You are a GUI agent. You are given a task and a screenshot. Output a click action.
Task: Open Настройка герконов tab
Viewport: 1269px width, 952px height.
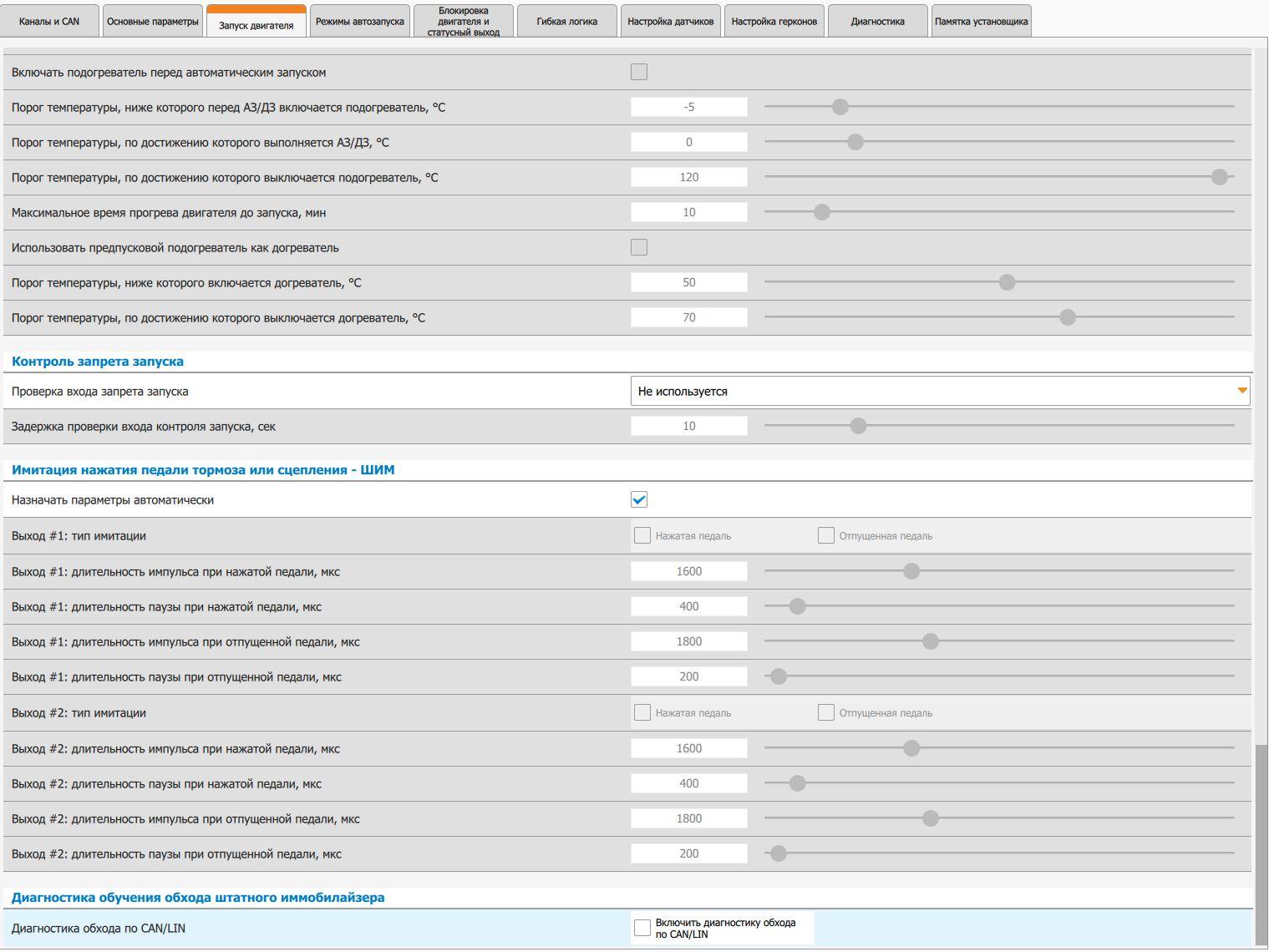pyautogui.click(x=774, y=21)
